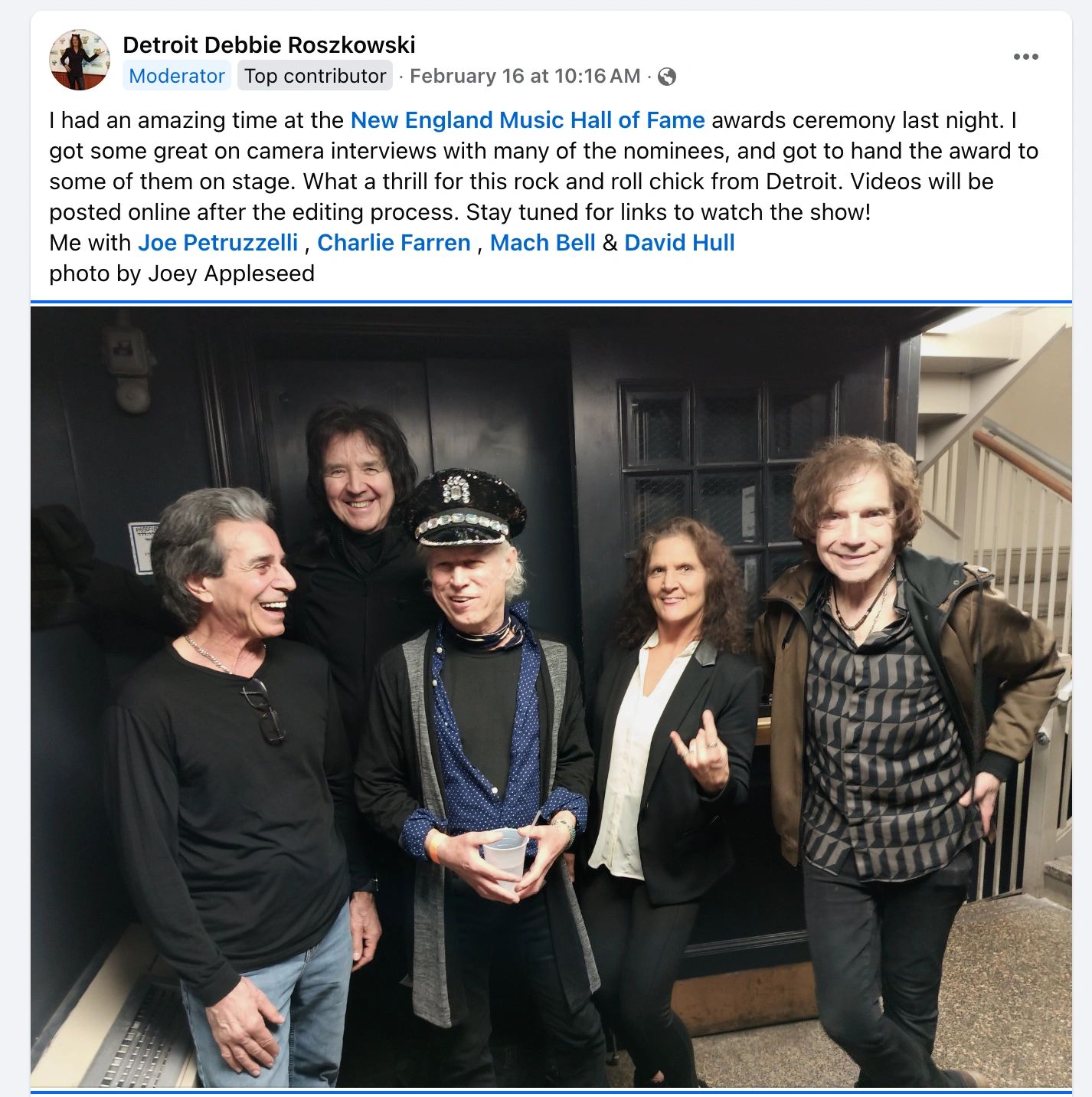Open Detroit Debbie's profile picture avatar
The width and height of the screenshot is (1092, 1097).
coord(79,60)
